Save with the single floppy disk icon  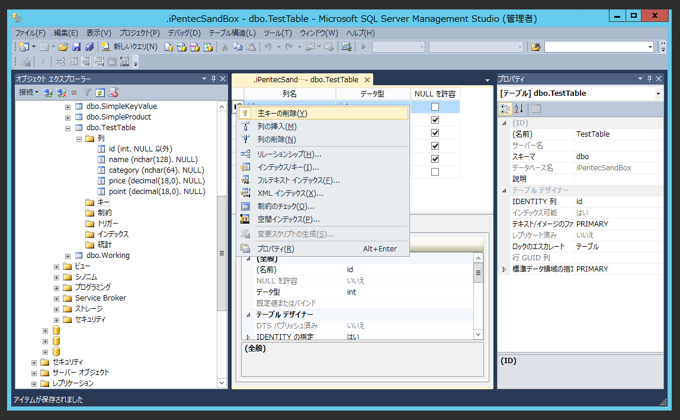[x=76, y=46]
